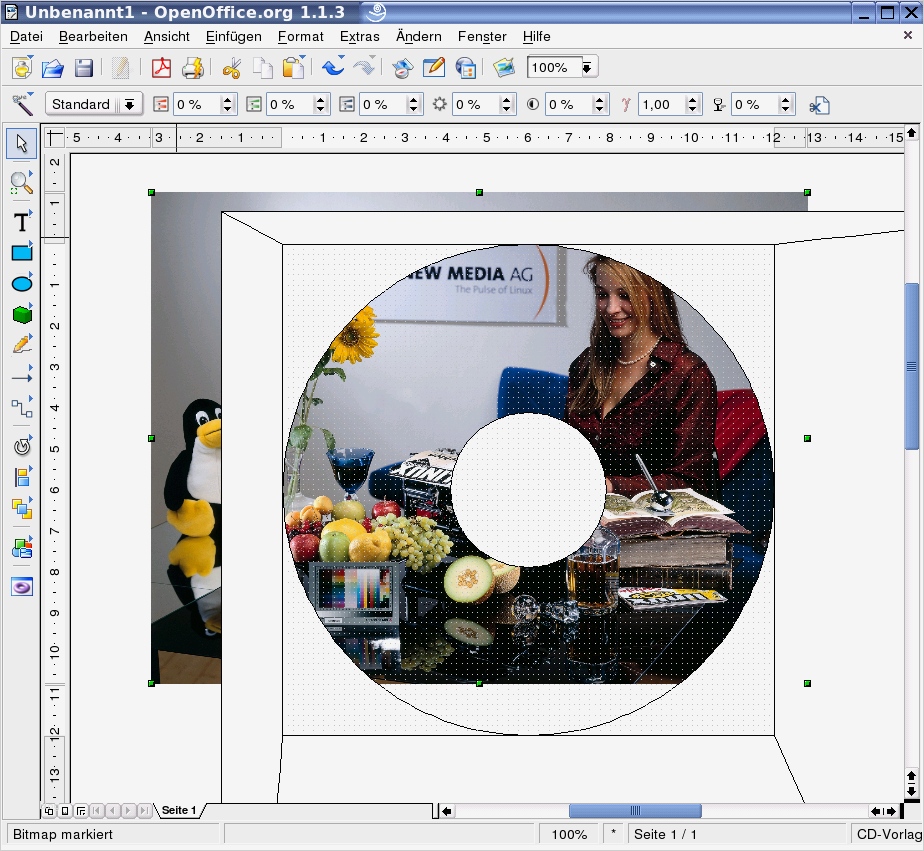Viewport: 924px width, 851px height.
Task: Select the Rectangle tool
Action: tap(22, 252)
